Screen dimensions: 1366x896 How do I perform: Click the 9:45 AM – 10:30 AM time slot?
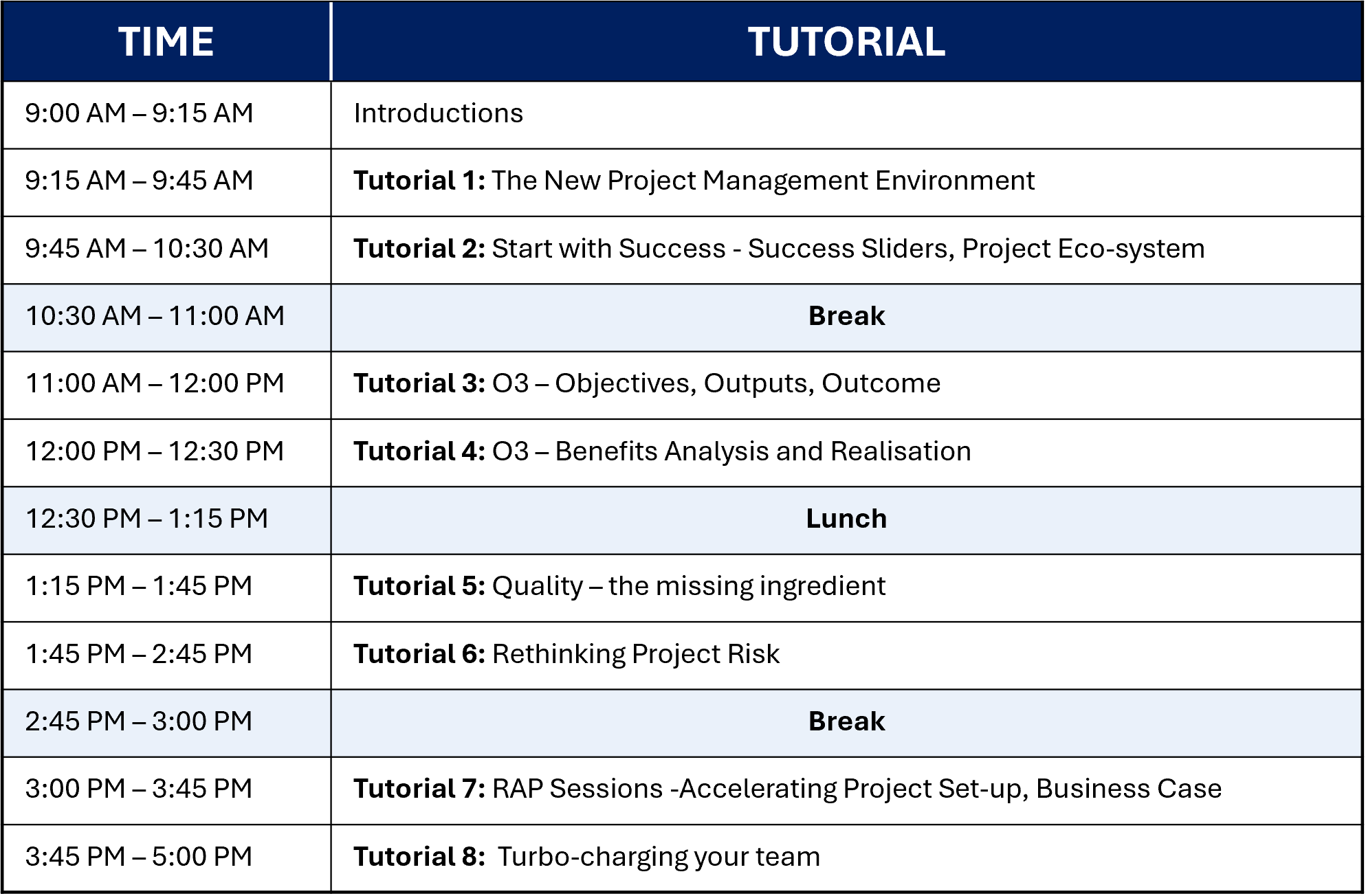point(166,249)
